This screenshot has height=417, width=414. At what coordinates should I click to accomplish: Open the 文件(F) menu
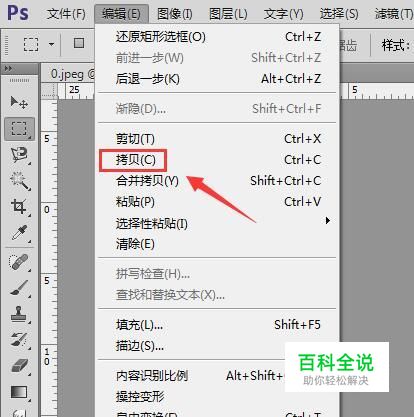click(66, 14)
